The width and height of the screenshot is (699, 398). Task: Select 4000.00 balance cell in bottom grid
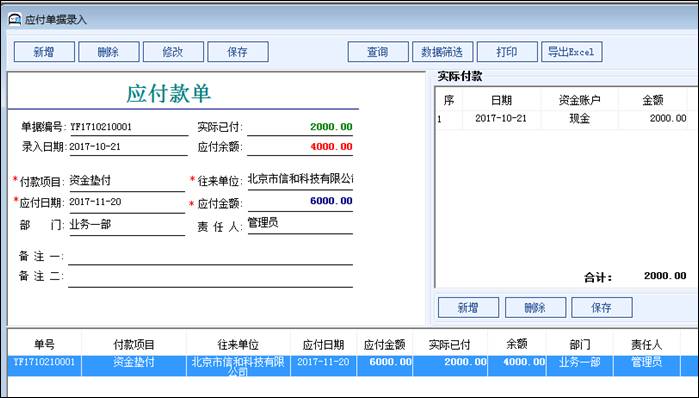tap(517, 366)
